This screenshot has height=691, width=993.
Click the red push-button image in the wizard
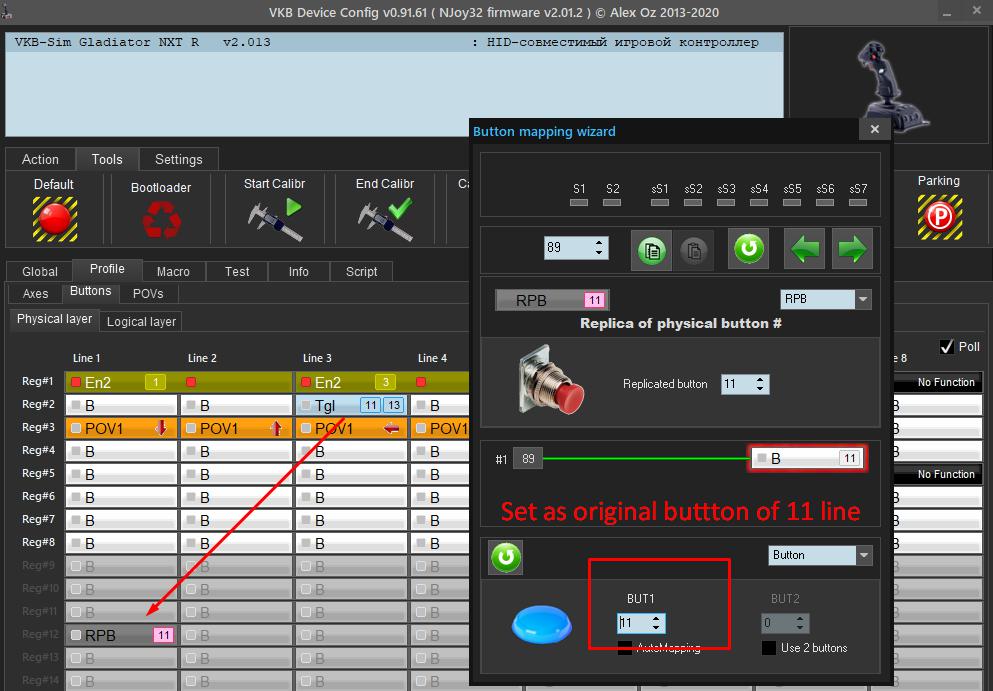(x=551, y=380)
